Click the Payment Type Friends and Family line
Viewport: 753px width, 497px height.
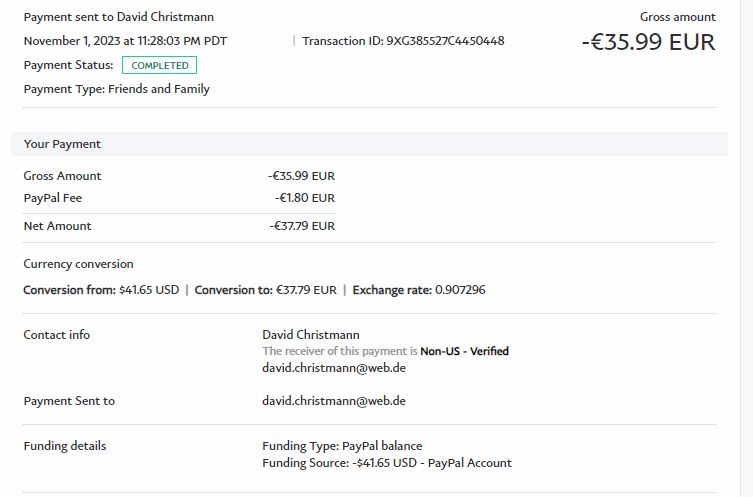[116, 89]
